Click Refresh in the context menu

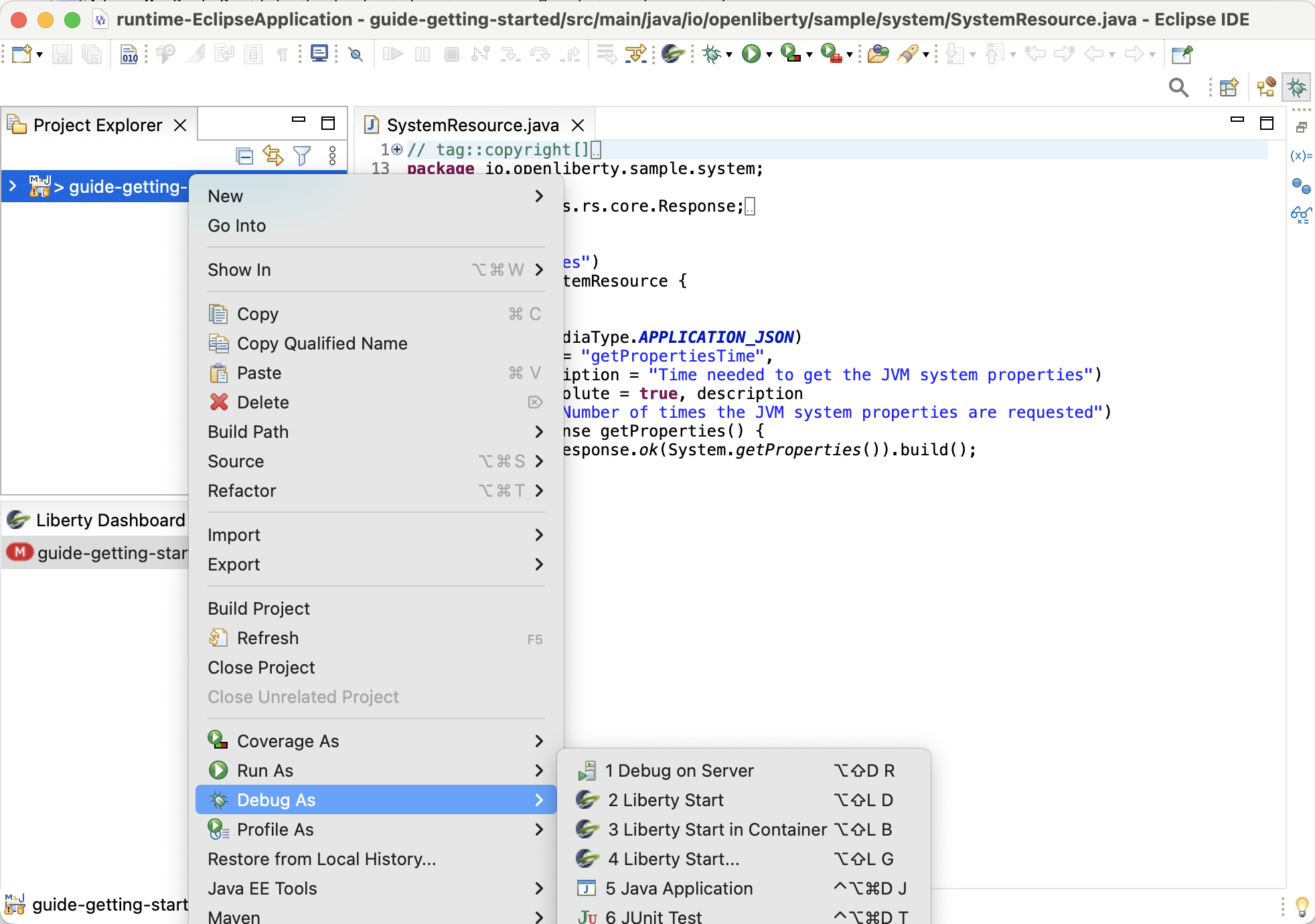[376, 638]
